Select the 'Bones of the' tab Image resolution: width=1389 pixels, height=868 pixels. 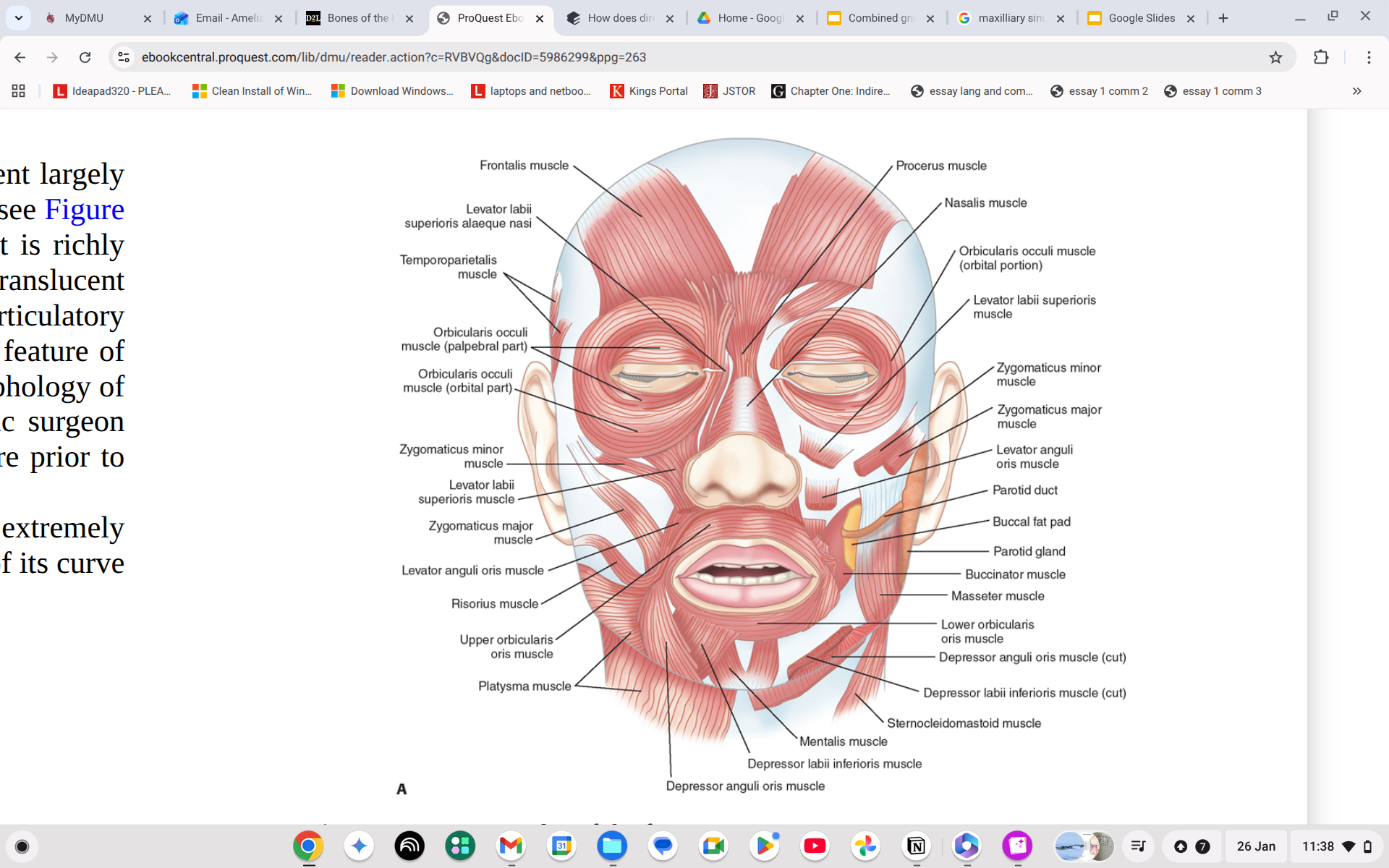[353, 18]
